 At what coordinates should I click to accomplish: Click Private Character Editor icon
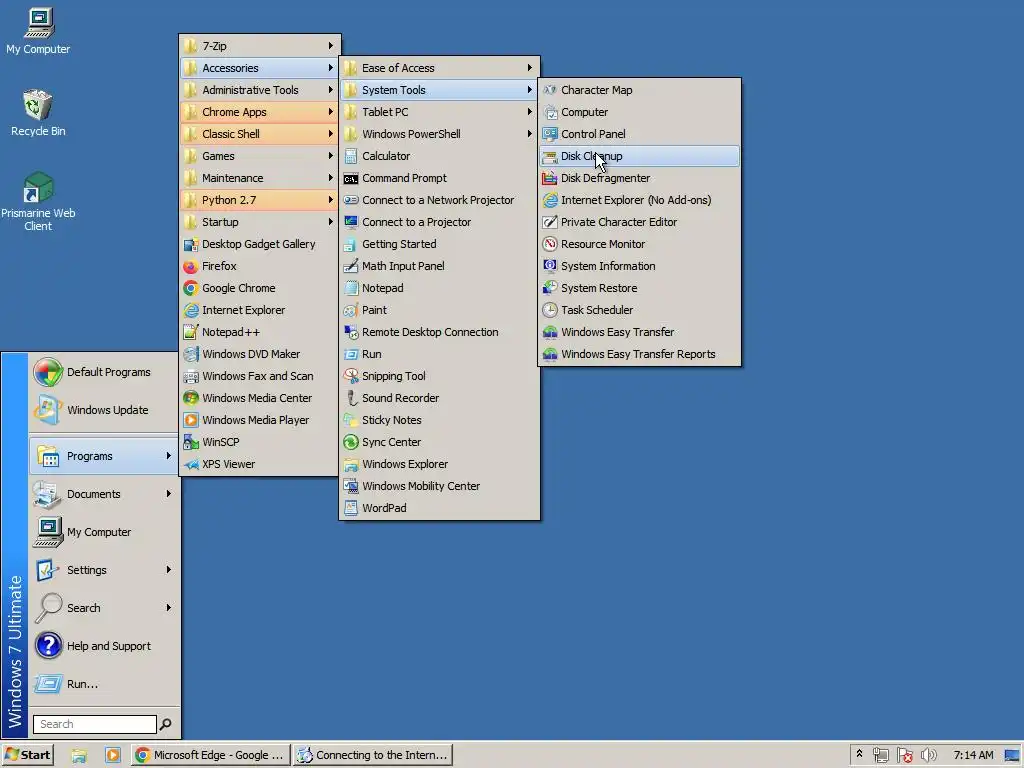(x=550, y=222)
